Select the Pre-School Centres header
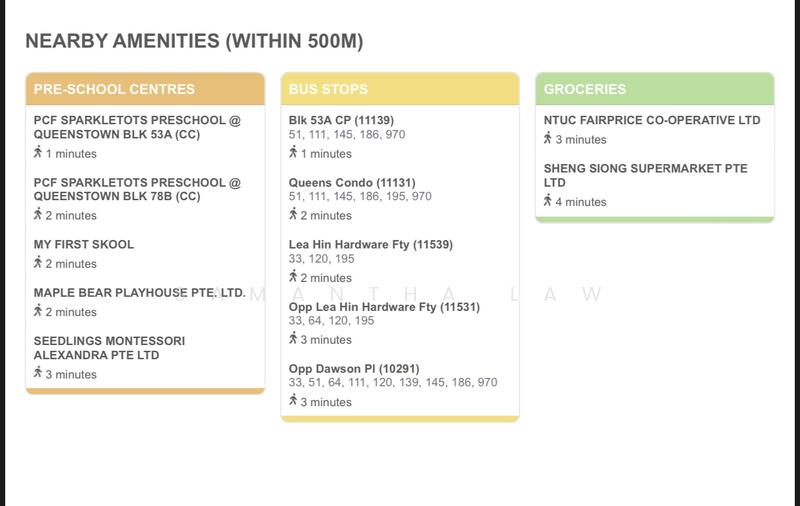This screenshot has width=800, height=506. 114,89
